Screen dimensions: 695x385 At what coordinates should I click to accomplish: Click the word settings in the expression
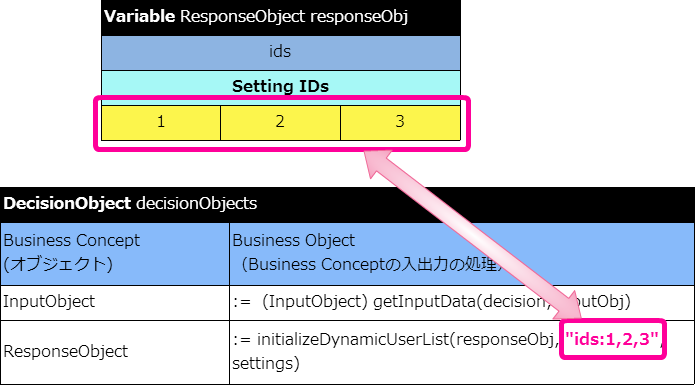click(266, 364)
